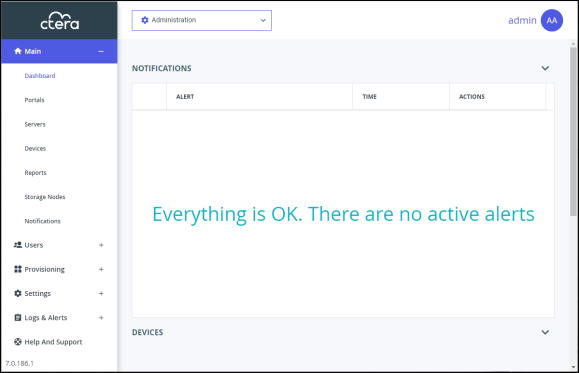Click the Logs & Alerts clipboard icon
Image resolution: width=579 pixels, height=373 pixels.
click(18, 318)
